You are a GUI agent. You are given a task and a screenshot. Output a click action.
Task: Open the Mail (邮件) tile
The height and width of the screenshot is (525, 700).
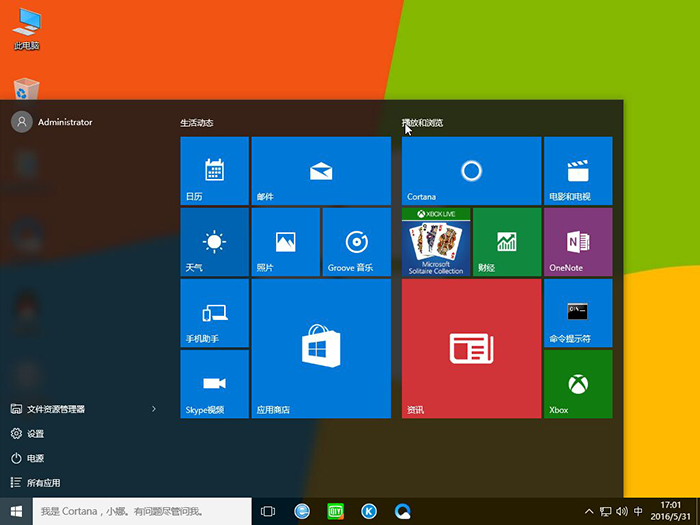320,171
